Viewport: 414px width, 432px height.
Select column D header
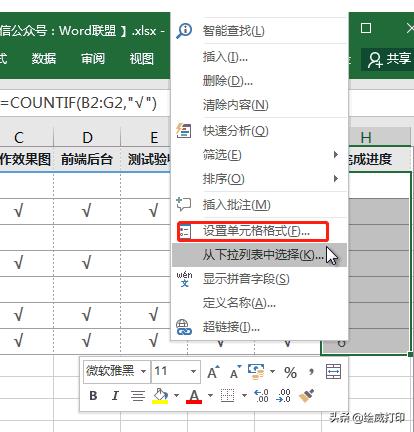click(x=87, y=137)
